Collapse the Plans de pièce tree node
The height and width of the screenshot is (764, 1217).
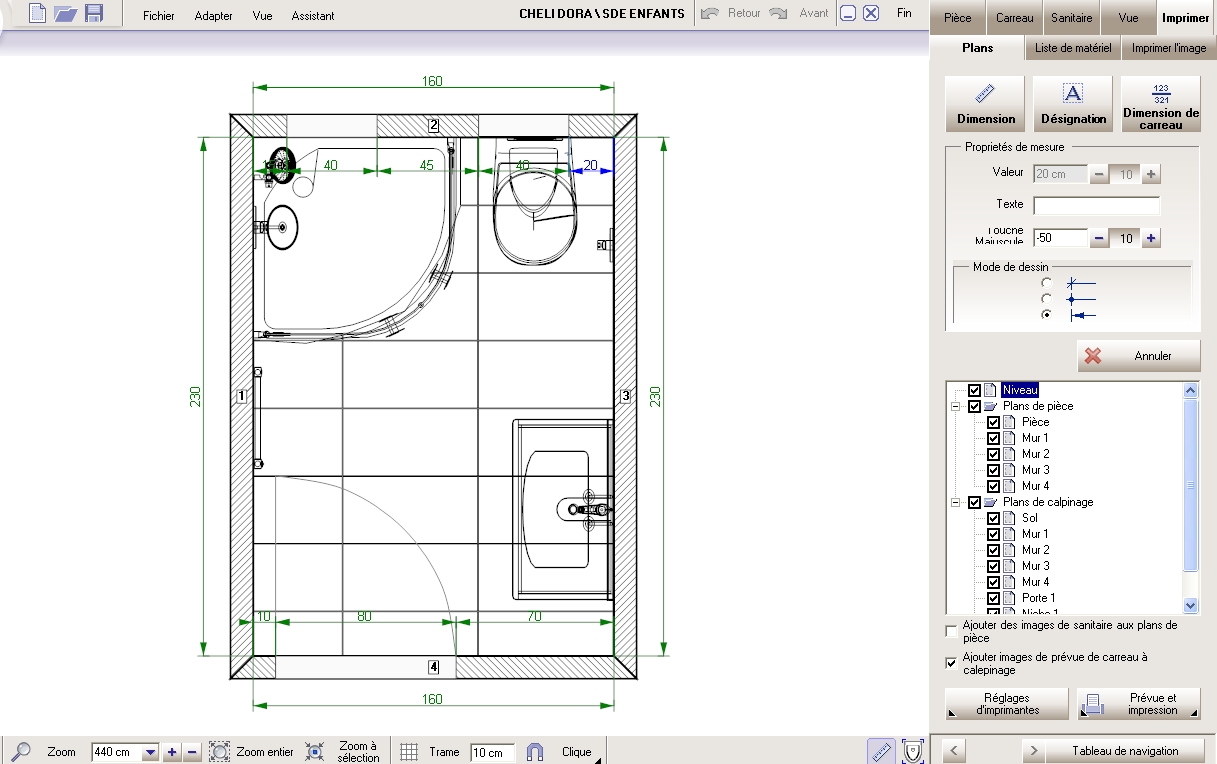(955, 406)
